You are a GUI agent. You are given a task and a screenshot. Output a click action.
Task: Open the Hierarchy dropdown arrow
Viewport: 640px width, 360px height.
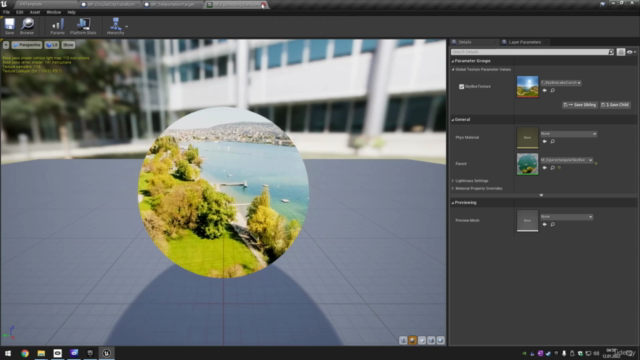pyautogui.click(x=127, y=27)
